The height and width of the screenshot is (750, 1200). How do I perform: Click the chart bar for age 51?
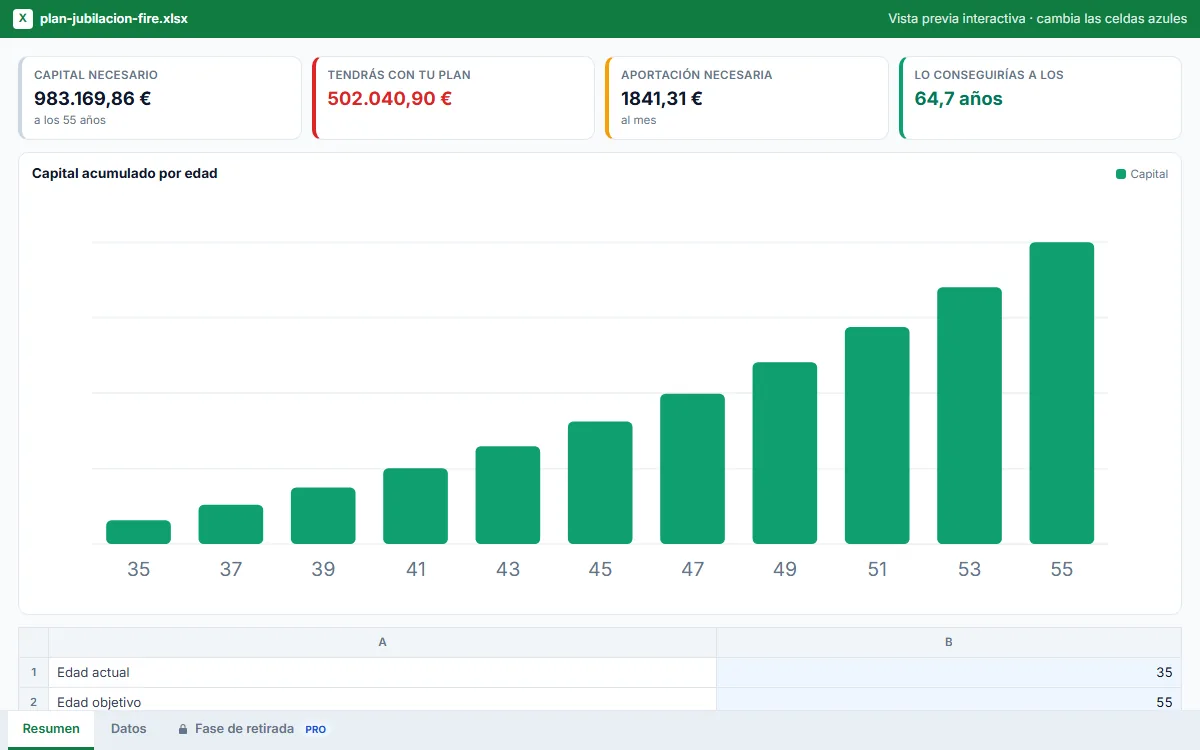(x=877, y=435)
